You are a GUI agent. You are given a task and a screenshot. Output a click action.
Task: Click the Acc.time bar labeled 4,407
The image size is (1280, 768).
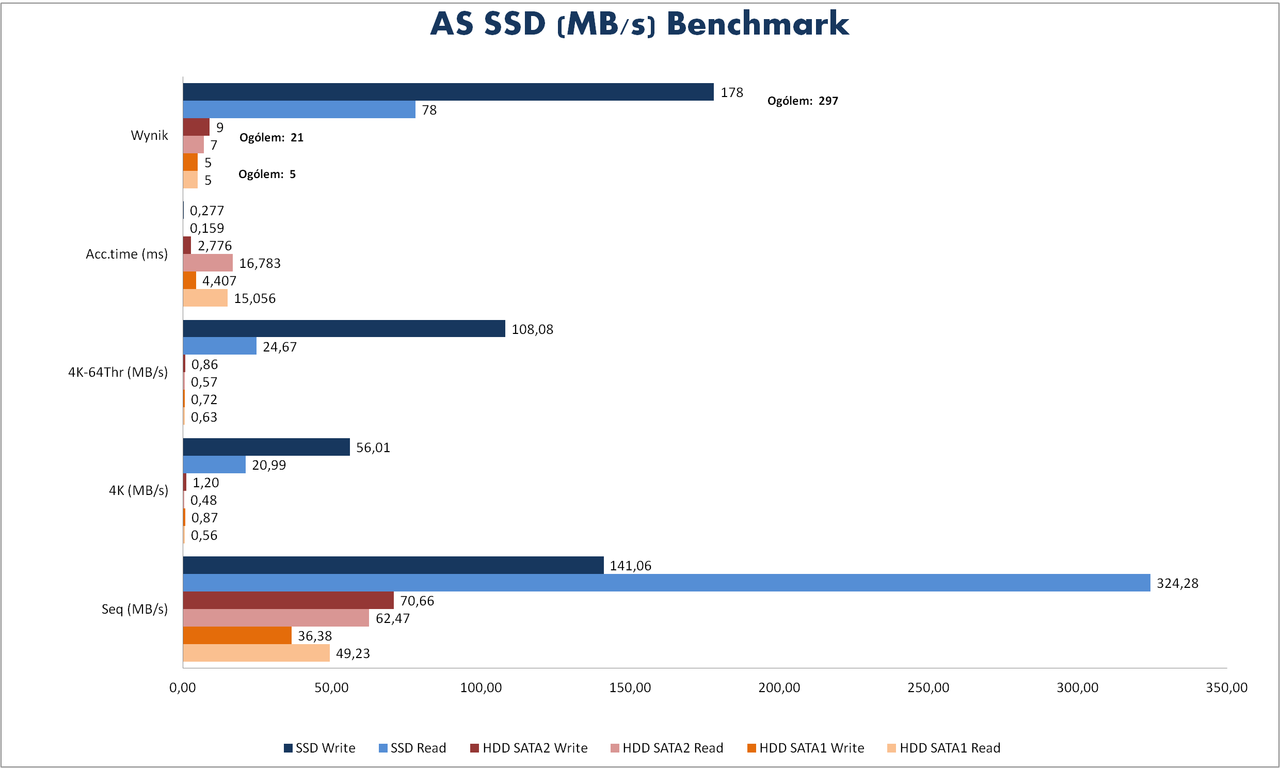tap(189, 281)
